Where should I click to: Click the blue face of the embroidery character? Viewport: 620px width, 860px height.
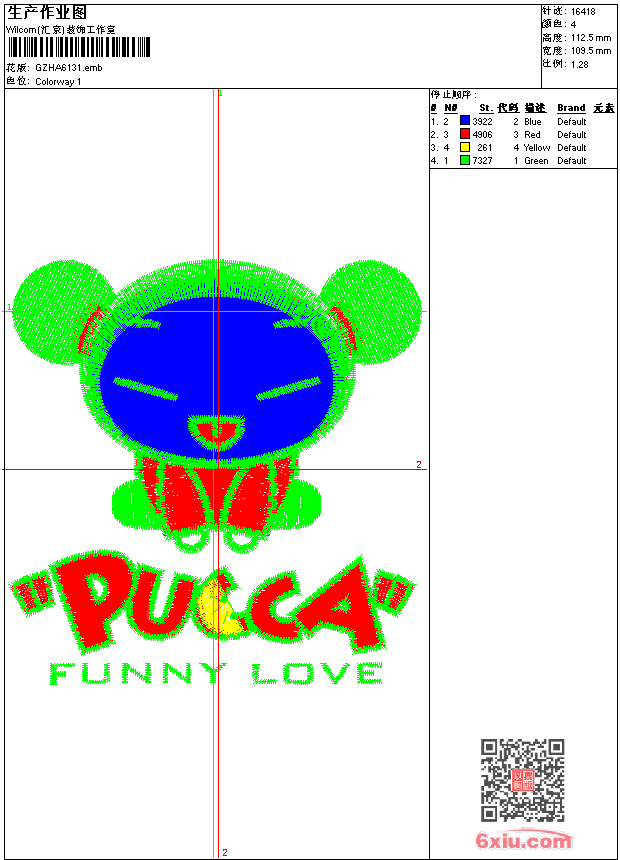(x=217, y=378)
